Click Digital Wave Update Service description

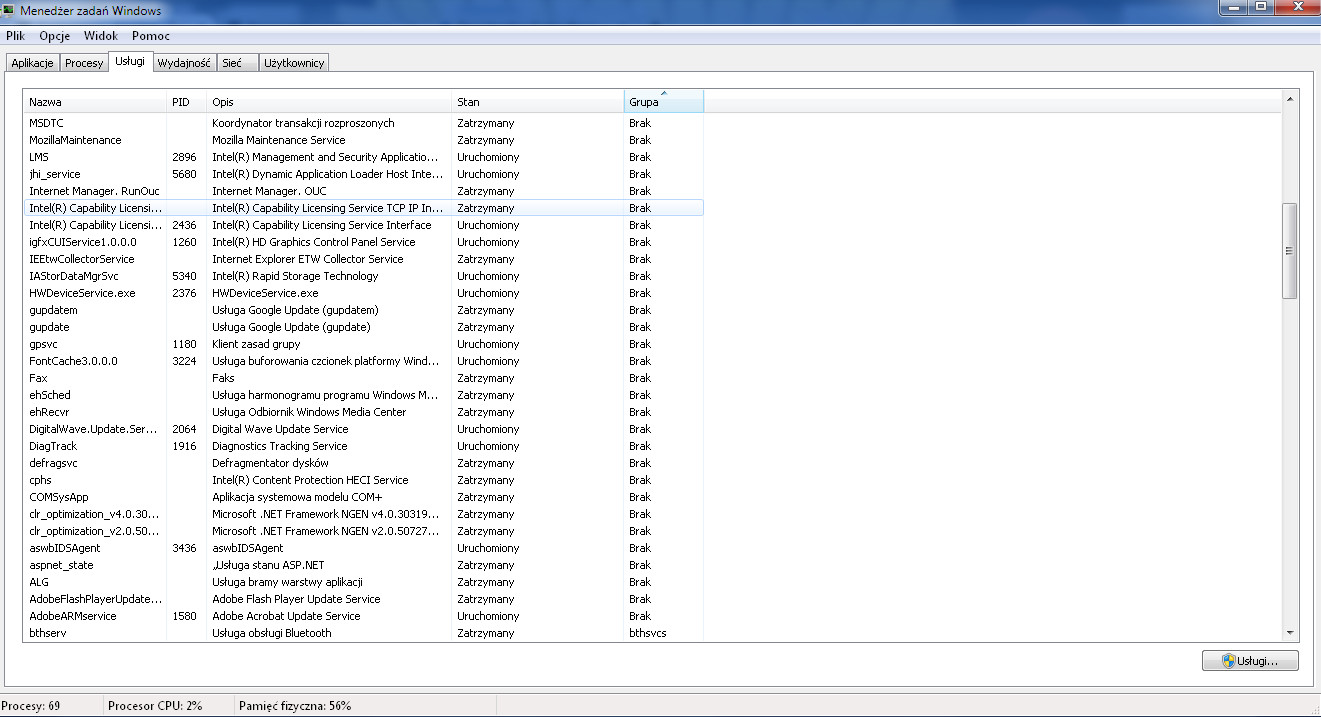click(280, 429)
